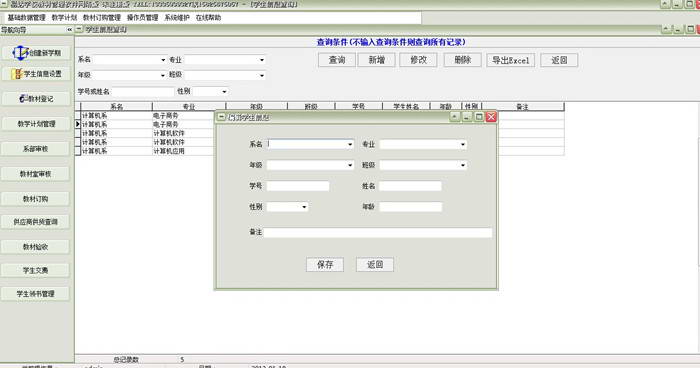Click the row pointer arrow beside the second 电子商务 row
The width and height of the screenshot is (700, 368).
pyautogui.click(x=78, y=124)
